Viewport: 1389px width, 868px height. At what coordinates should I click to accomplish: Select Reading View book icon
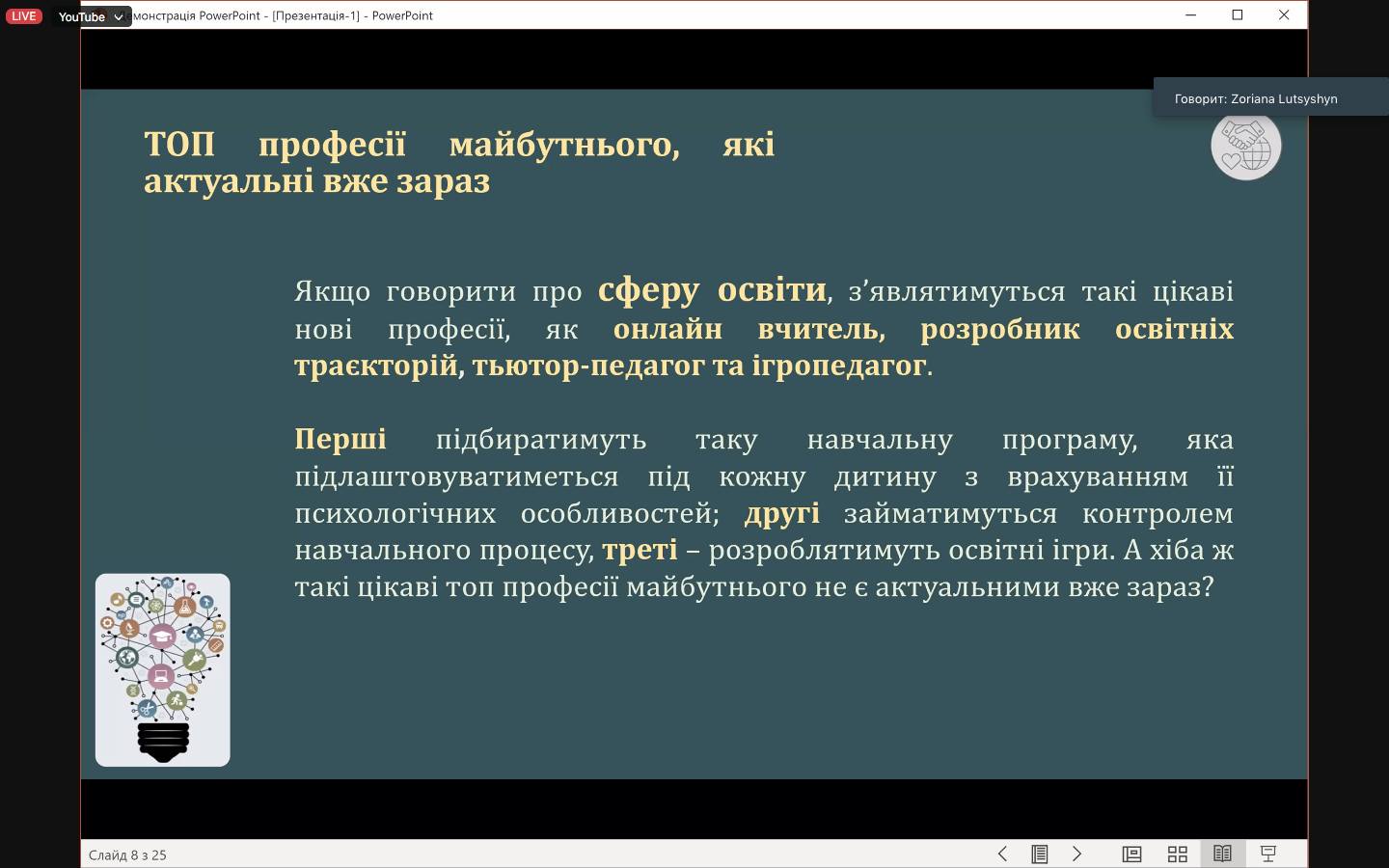coord(1222,854)
